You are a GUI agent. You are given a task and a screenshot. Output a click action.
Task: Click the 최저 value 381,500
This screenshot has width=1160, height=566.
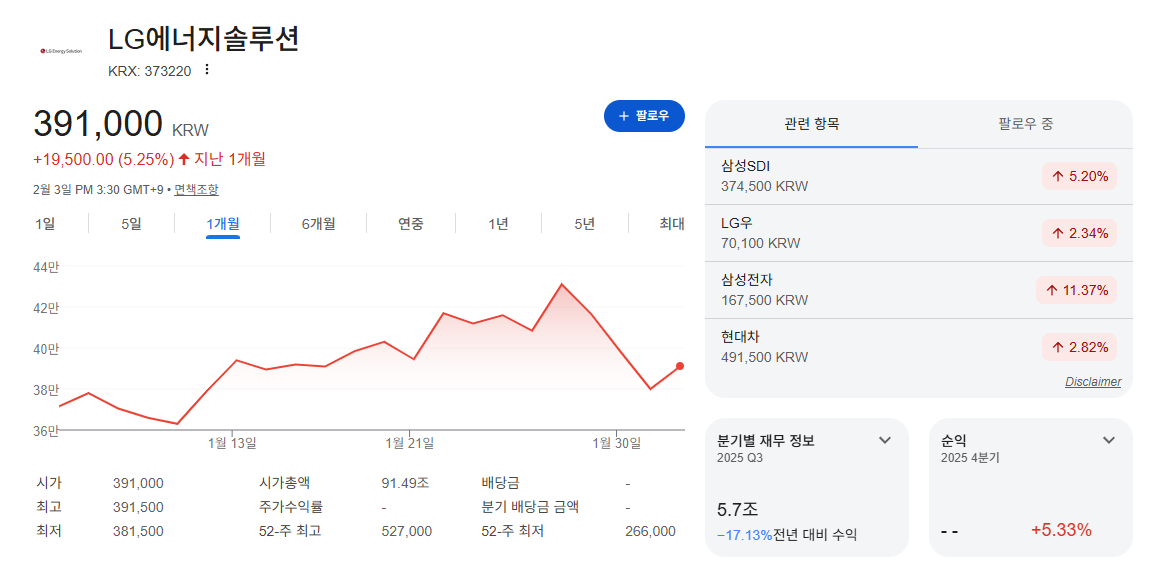[138, 531]
